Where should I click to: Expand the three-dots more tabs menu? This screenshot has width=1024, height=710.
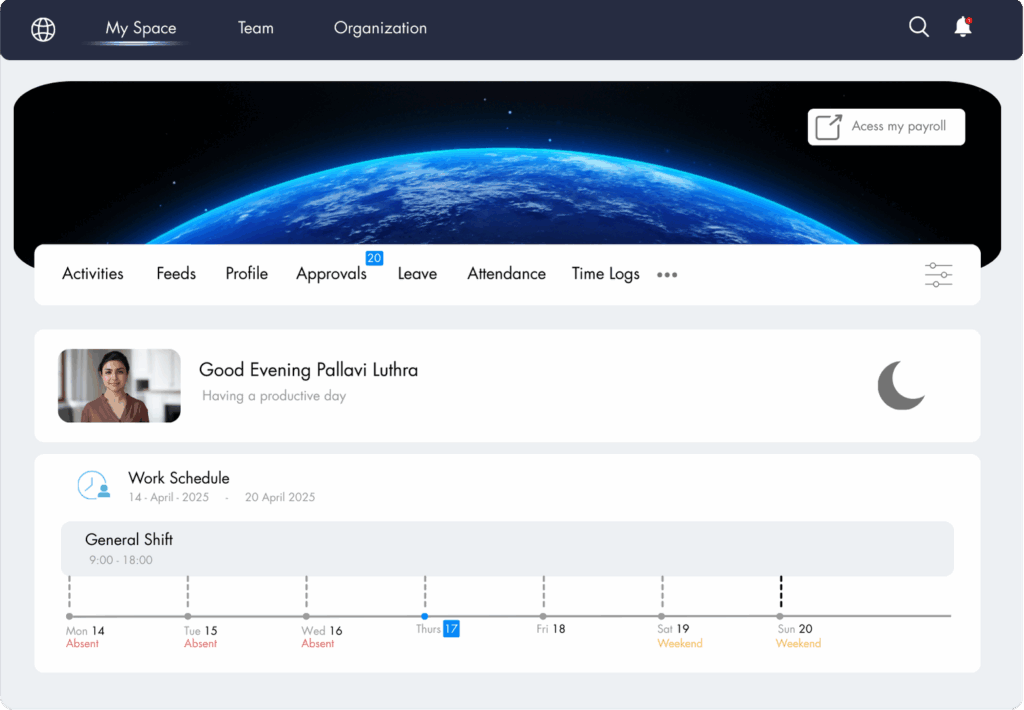(x=667, y=275)
